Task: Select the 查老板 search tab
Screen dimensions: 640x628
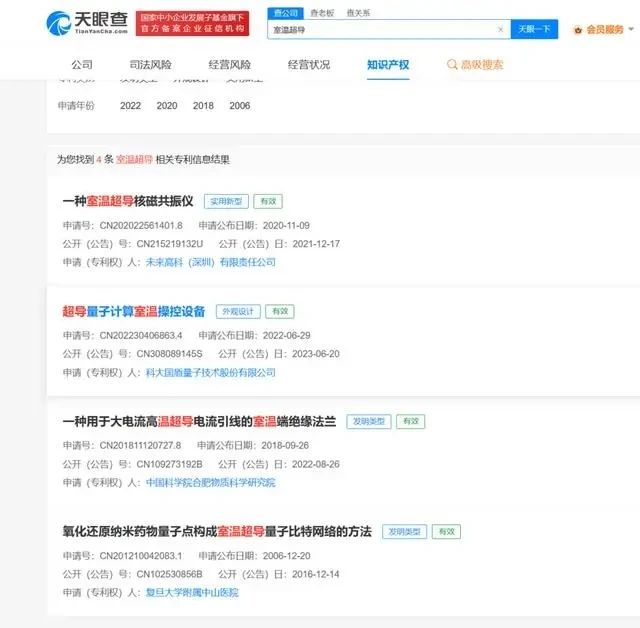Action: coord(322,13)
